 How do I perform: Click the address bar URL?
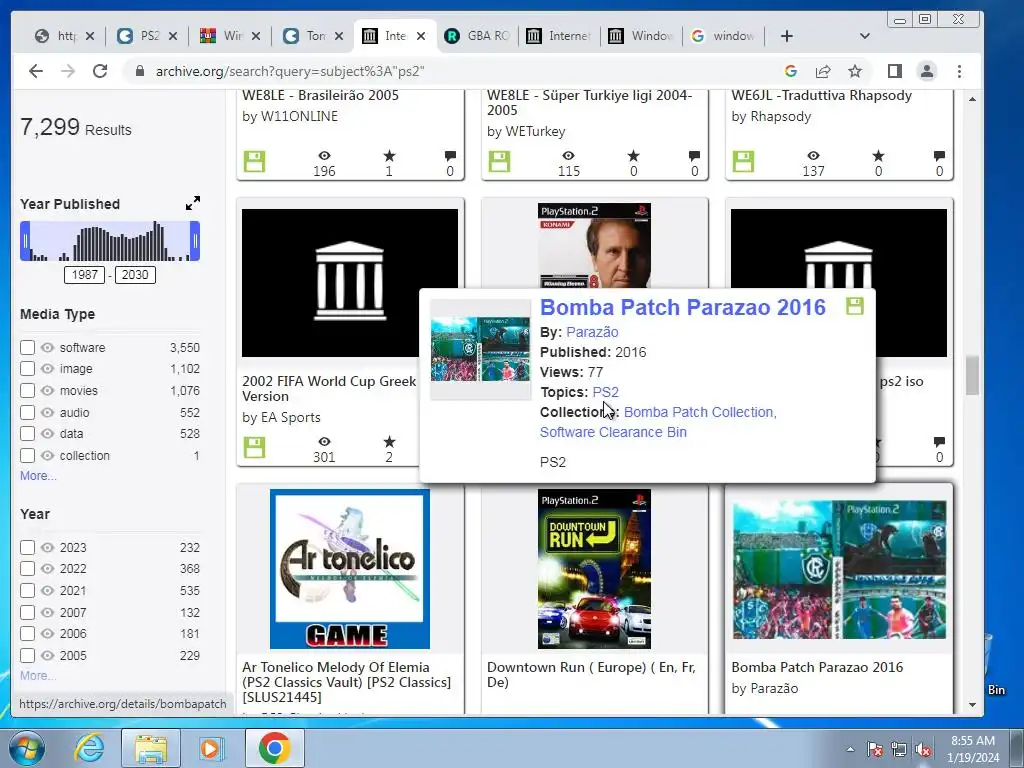(290, 71)
